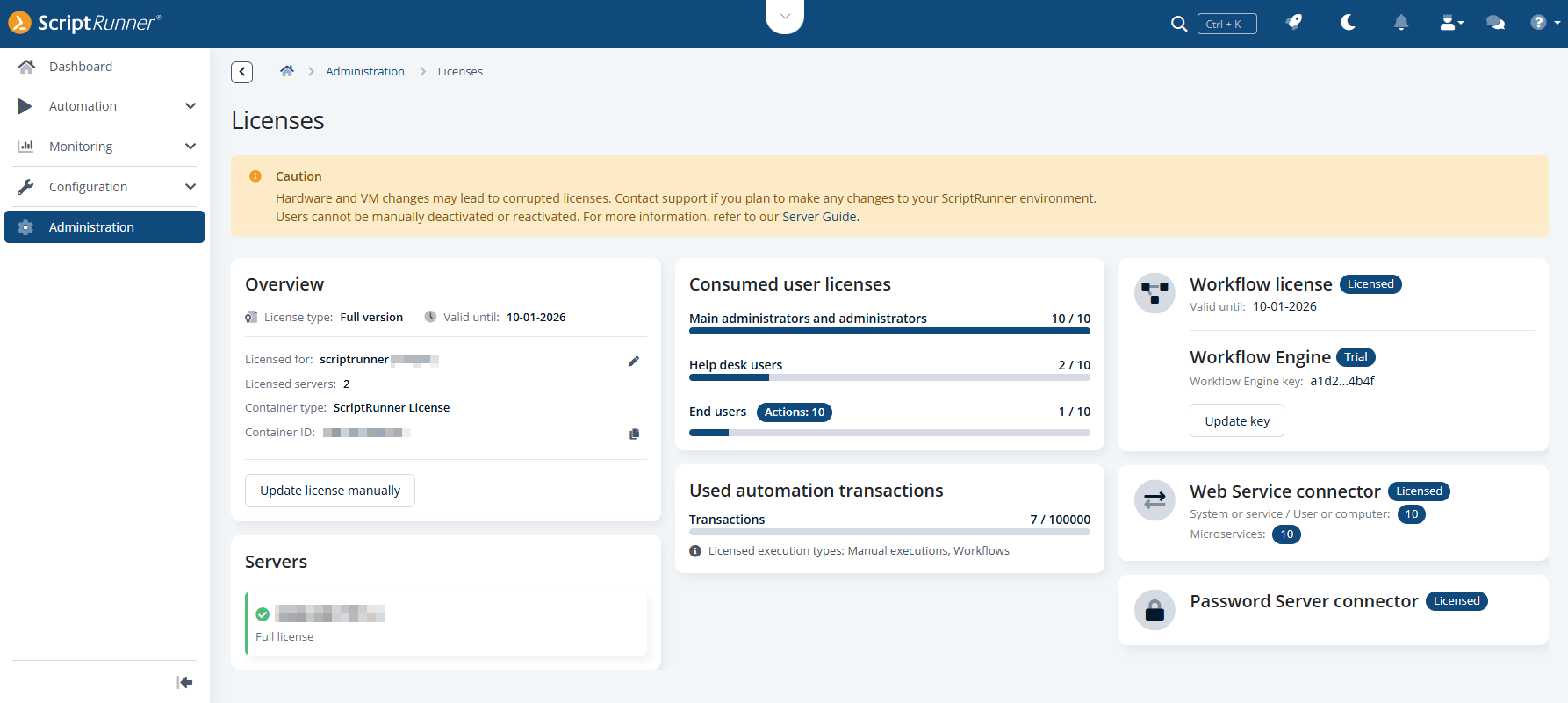Click the ScriptRunner logo

[85, 23]
